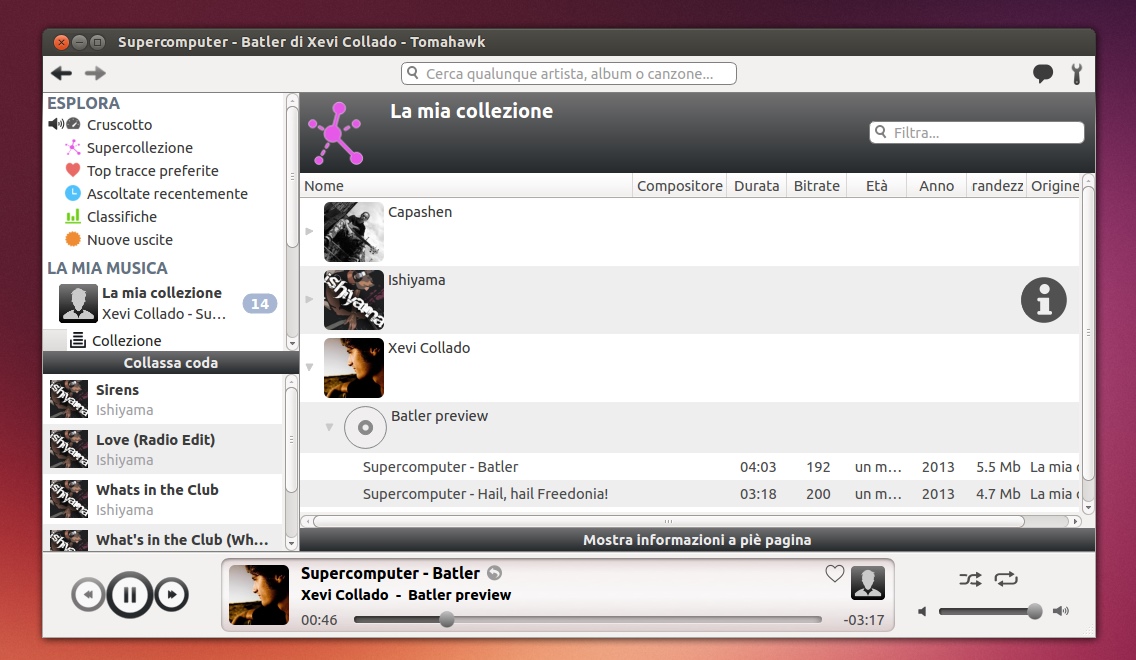Skip to next track
The image size is (1136, 660).
[x=172, y=595]
